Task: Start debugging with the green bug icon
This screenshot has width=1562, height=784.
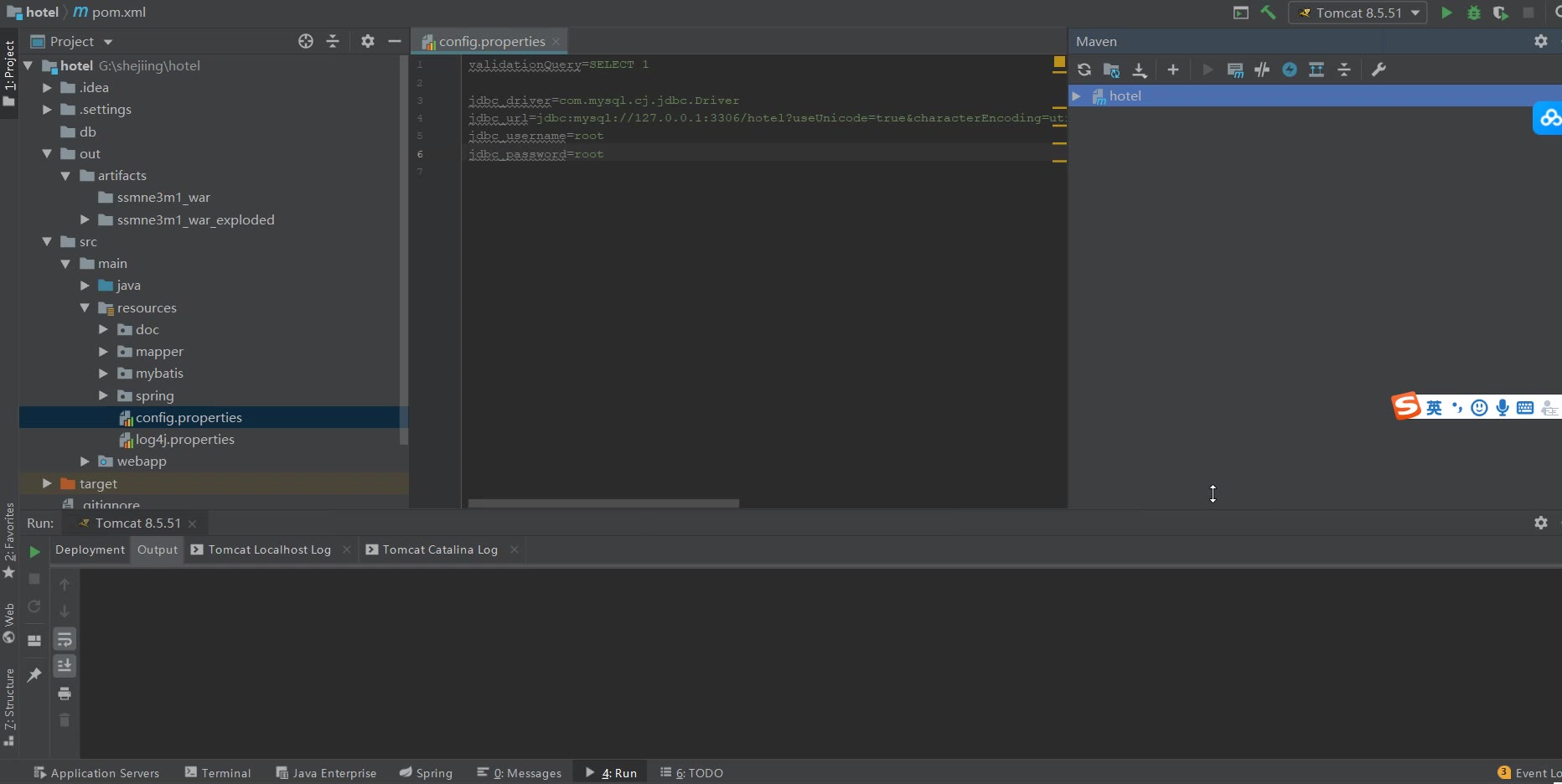Action: 1473,13
